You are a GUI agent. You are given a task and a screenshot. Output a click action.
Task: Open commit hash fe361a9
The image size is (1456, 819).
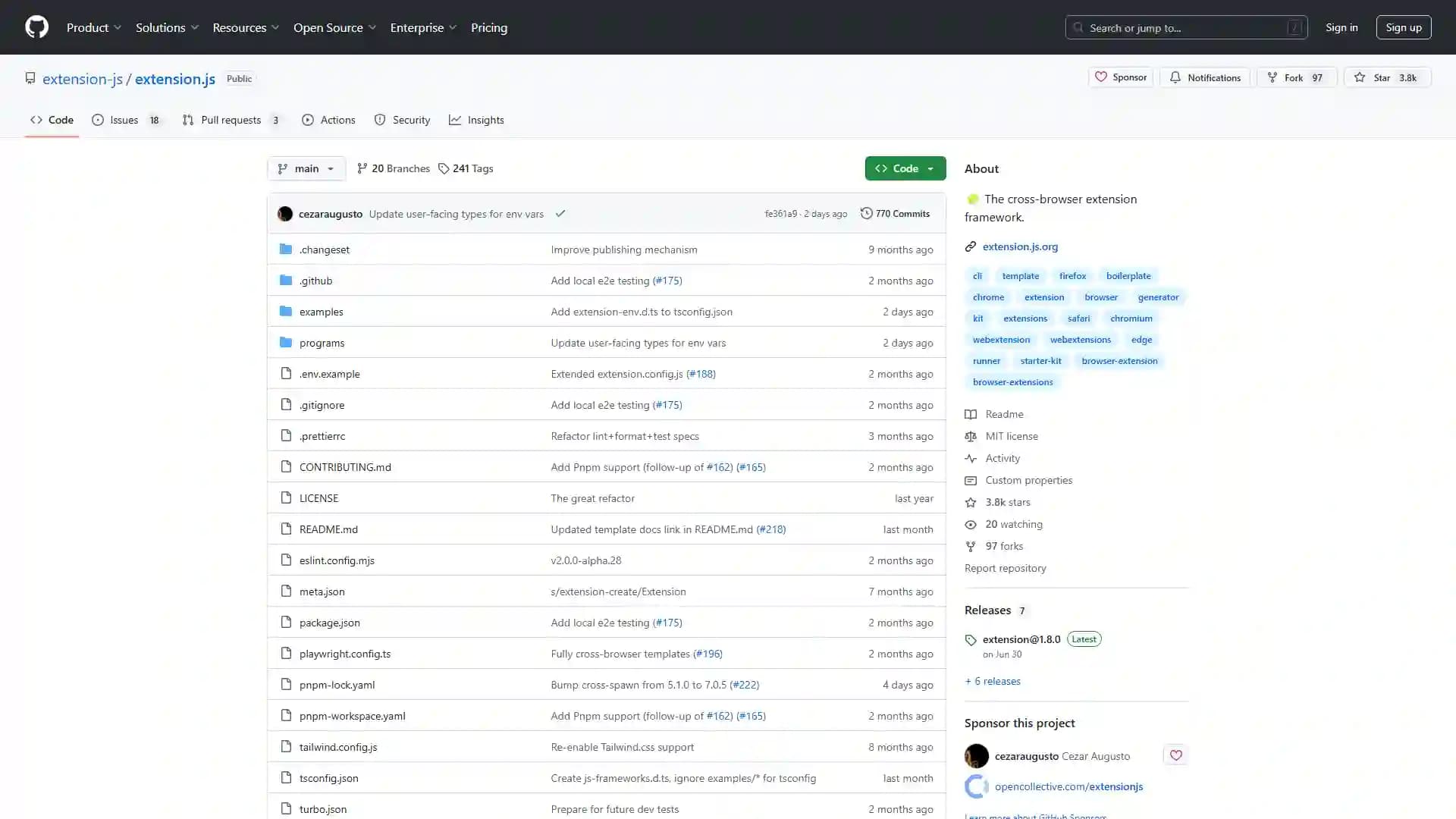click(x=780, y=214)
